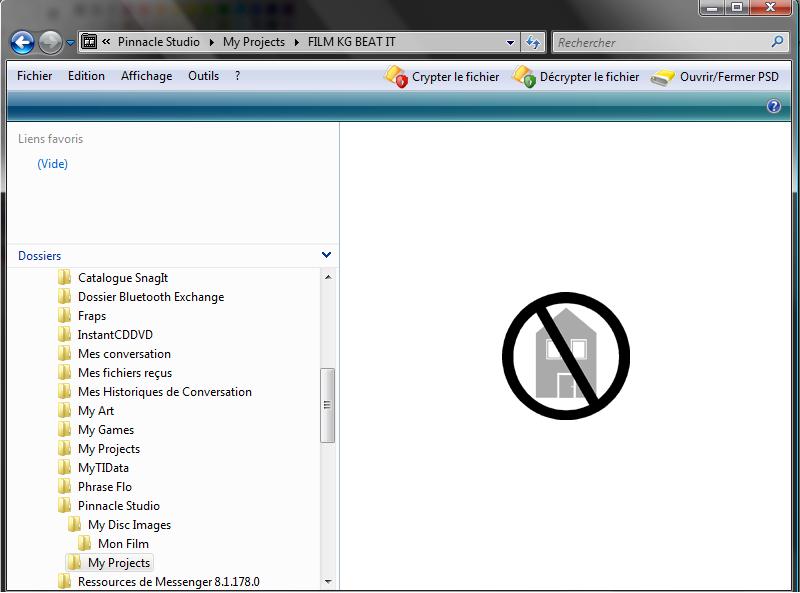Click the blue help question icon
800x593 pixels.
(773, 106)
